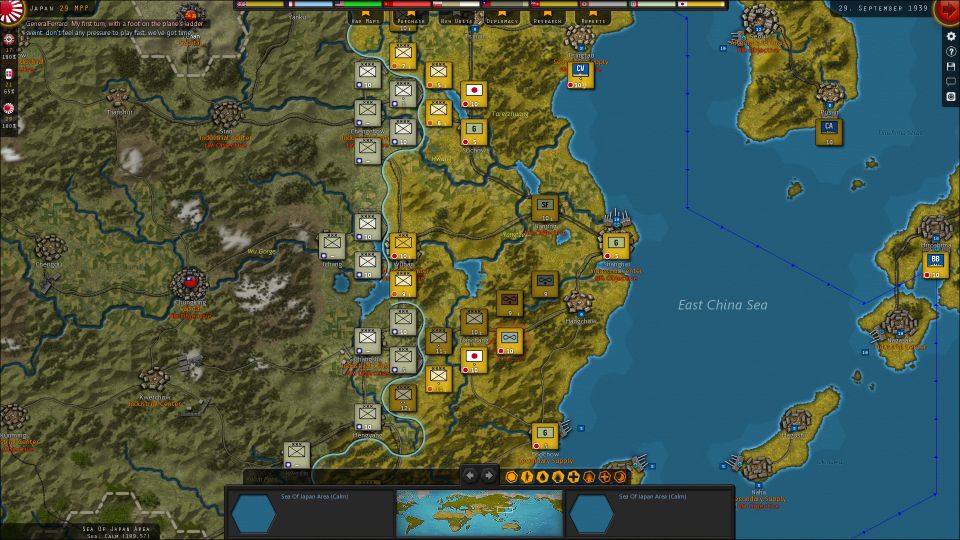Toggle the dim flame hexagon overlay
The height and width of the screenshot is (540, 960).
pyautogui.click(x=588, y=476)
